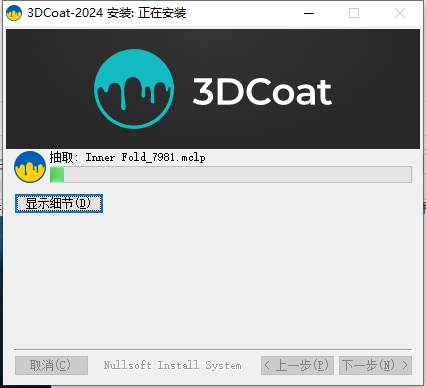This screenshot has height=388, width=426.
Task: Click the 上一步(P) back button
Action: 297,365
